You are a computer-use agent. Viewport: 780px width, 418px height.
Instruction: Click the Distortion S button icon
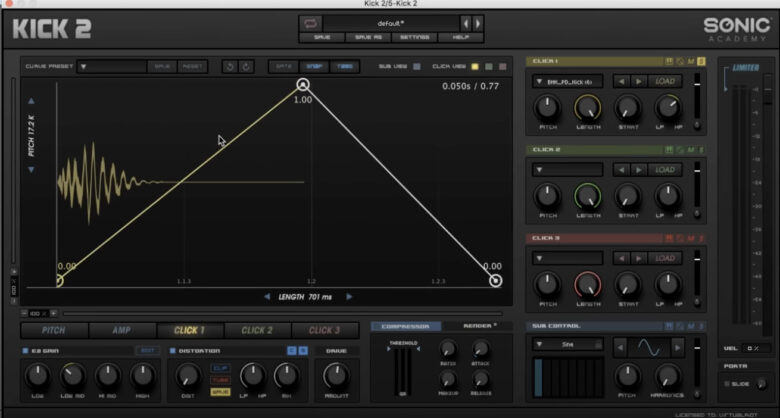click(x=303, y=351)
